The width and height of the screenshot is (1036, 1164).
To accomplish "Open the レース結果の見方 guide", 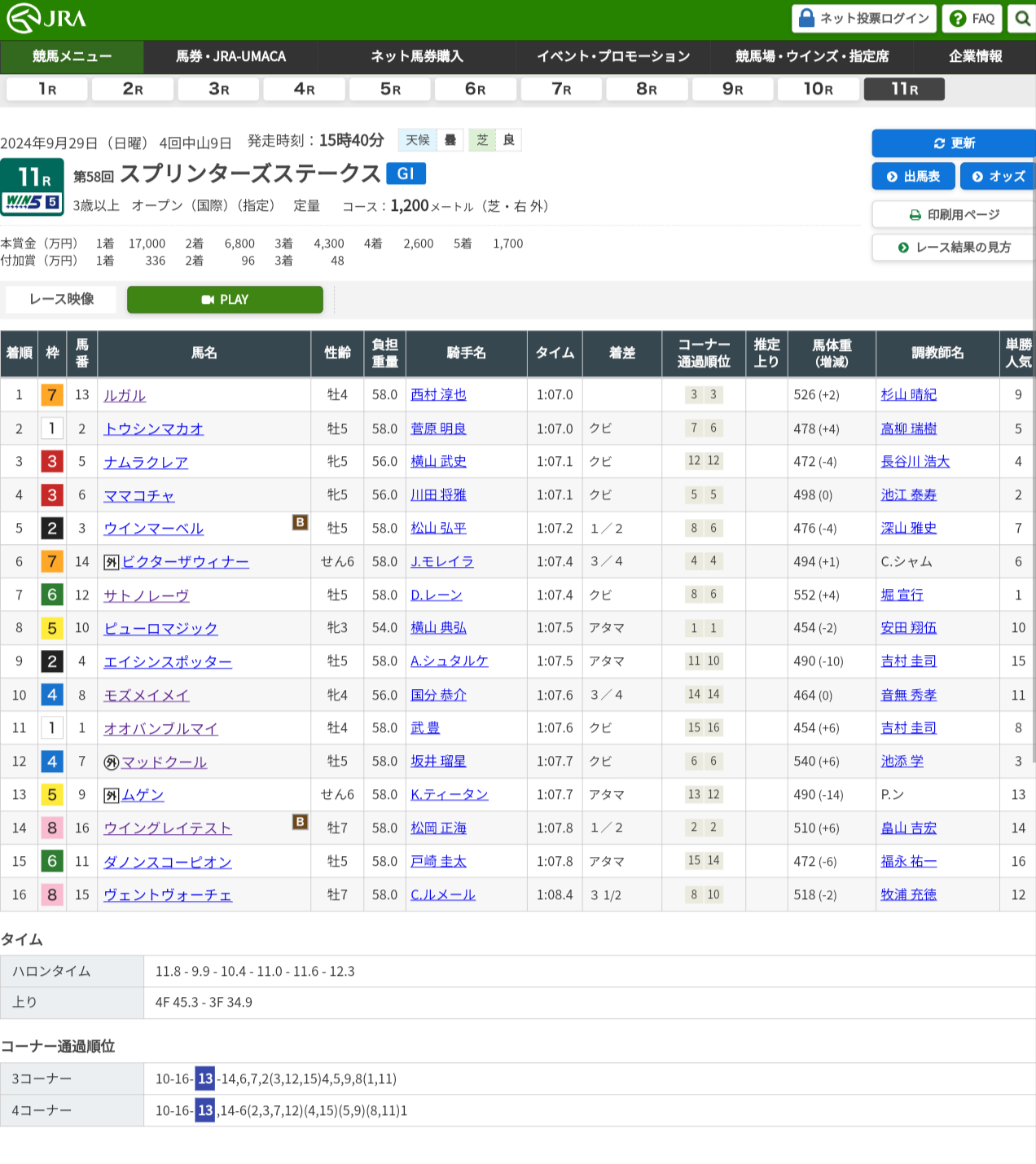I will [953, 248].
